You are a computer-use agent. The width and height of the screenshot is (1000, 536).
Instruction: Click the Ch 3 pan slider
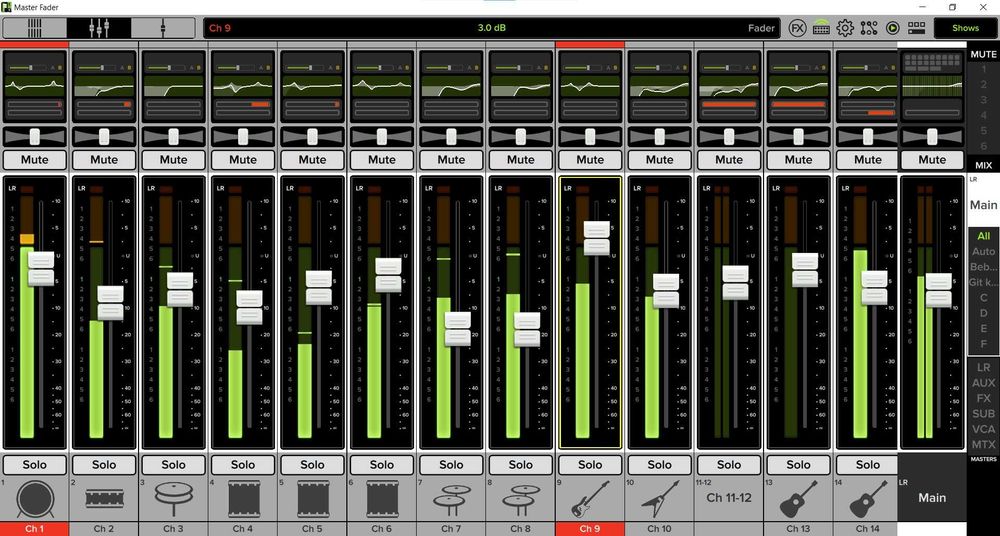pyautogui.click(x=173, y=136)
